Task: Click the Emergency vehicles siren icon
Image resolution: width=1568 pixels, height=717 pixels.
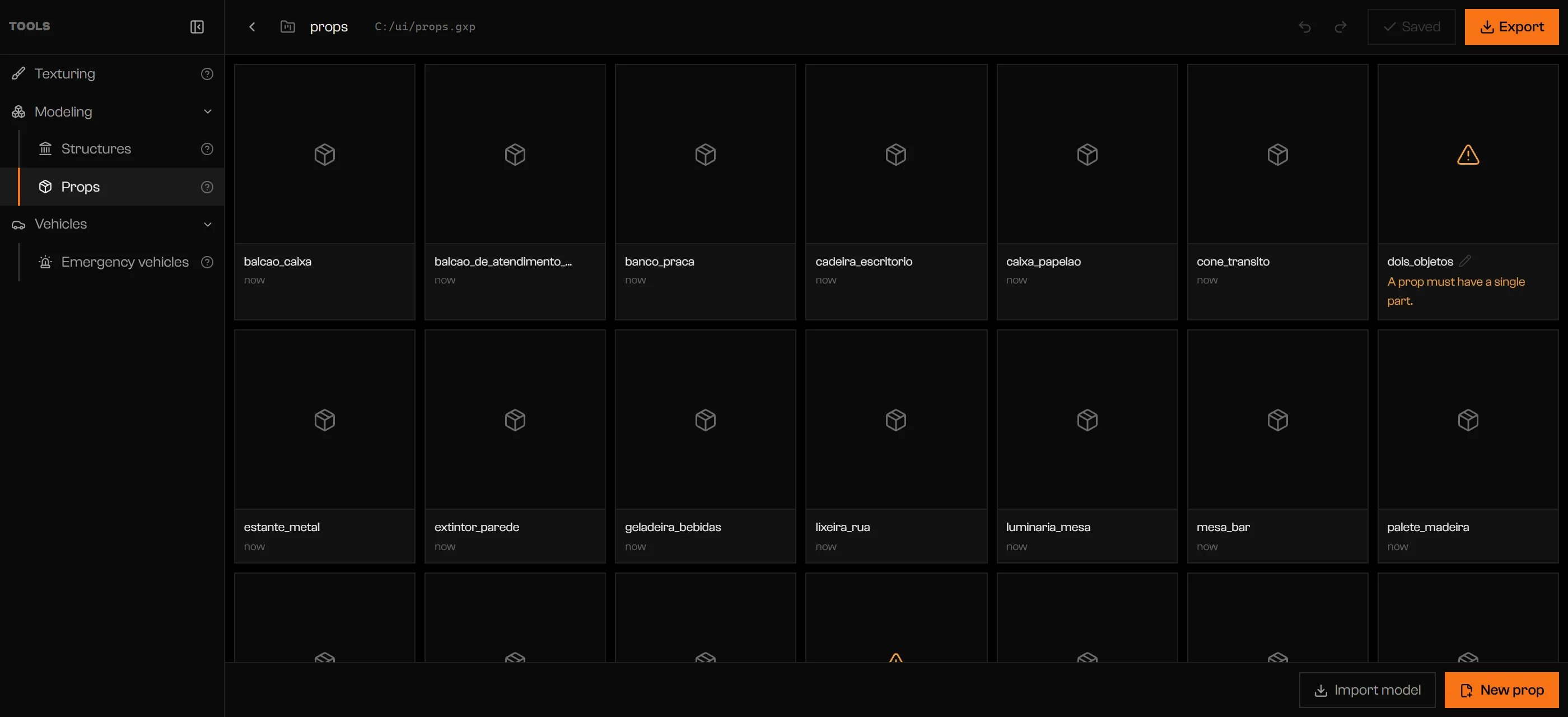Action: click(x=45, y=262)
